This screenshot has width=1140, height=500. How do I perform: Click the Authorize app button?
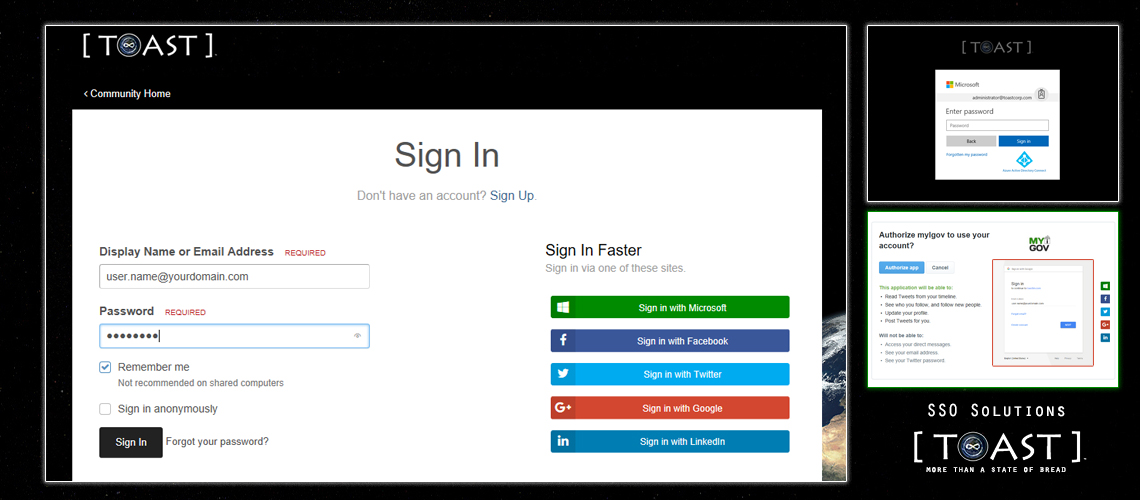pos(902,267)
